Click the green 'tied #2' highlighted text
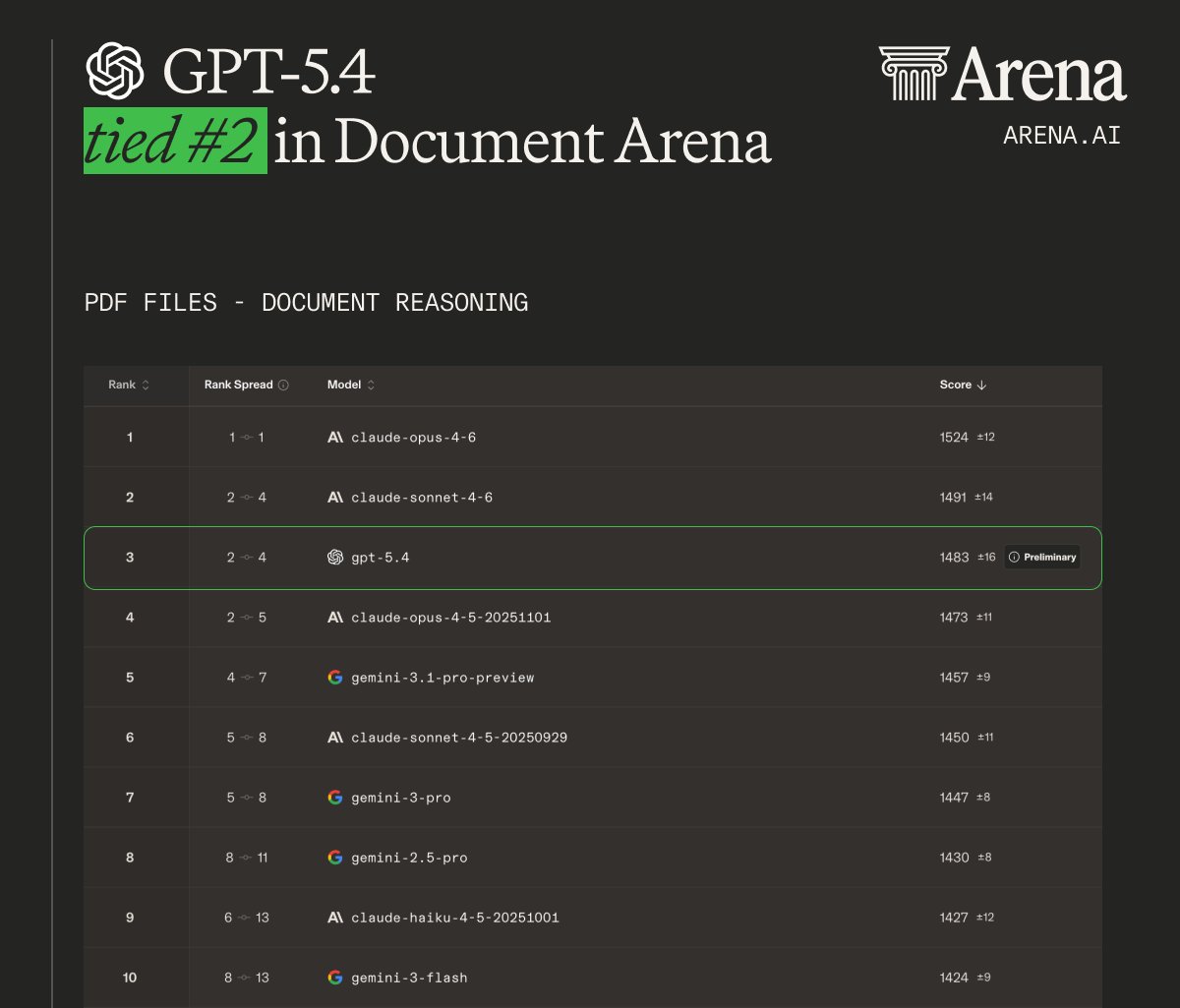 [x=175, y=141]
